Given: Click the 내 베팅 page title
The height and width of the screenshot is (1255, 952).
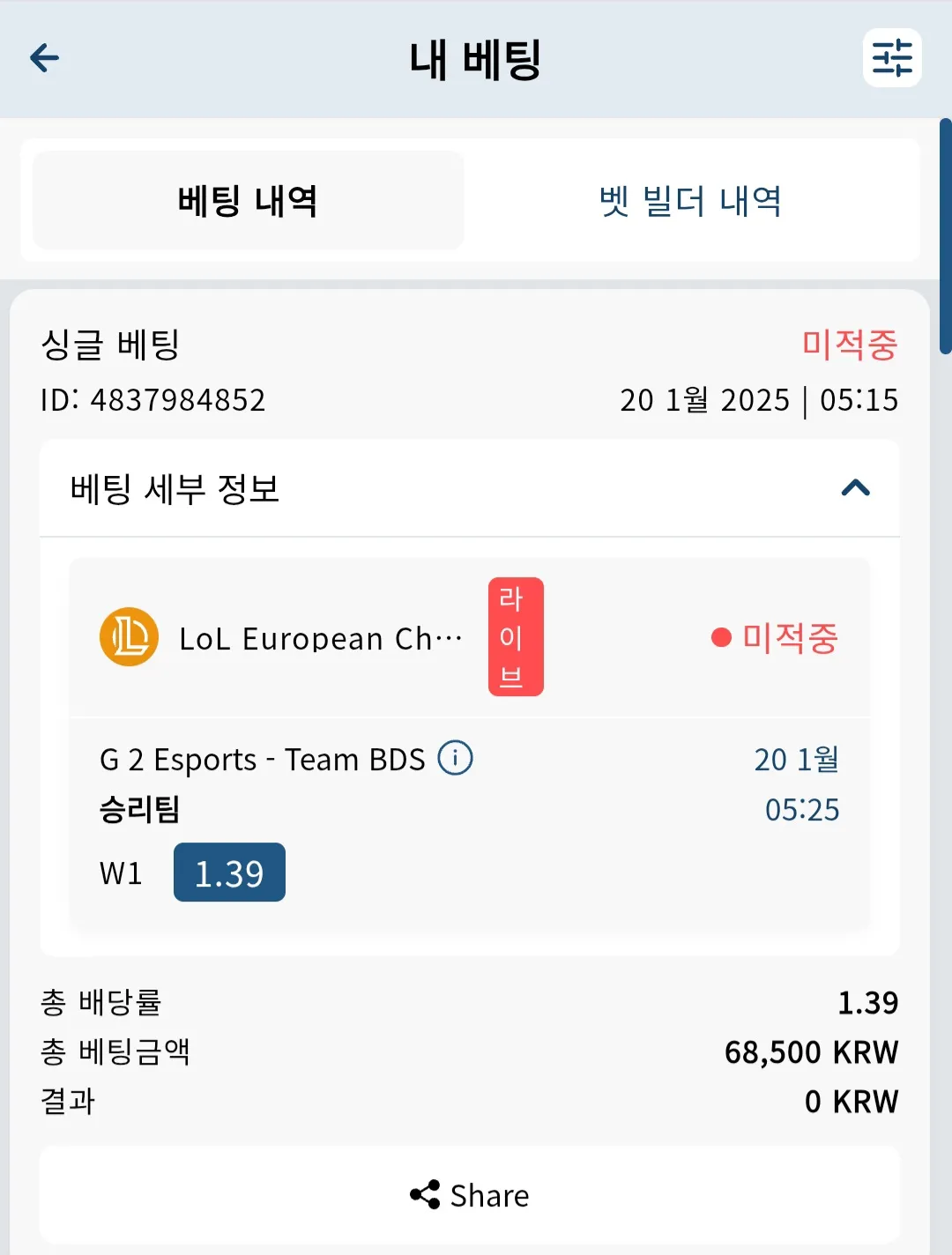Looking at the screenshot, I should [x=475, y=59].
